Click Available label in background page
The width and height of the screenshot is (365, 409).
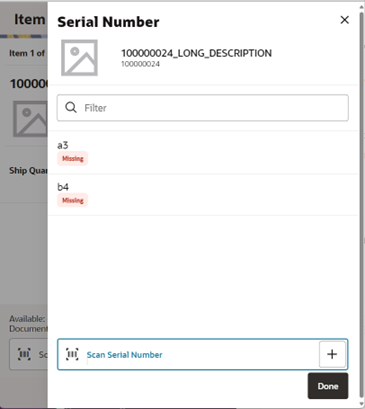[27, 319]
